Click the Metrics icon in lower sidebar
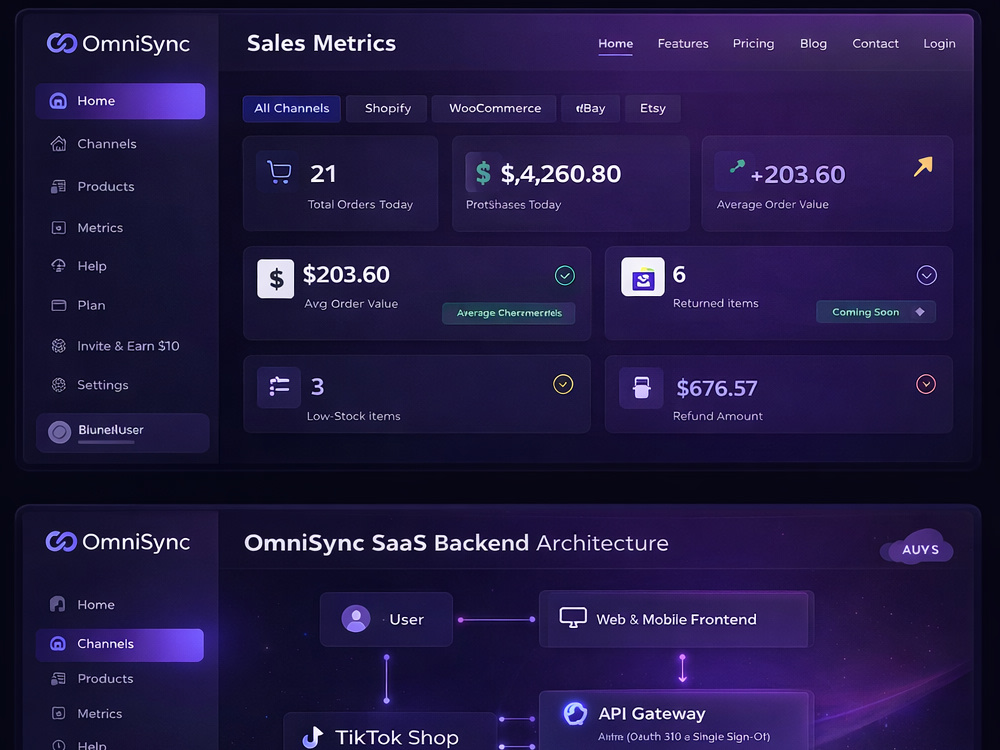 [x=58, y=713]
